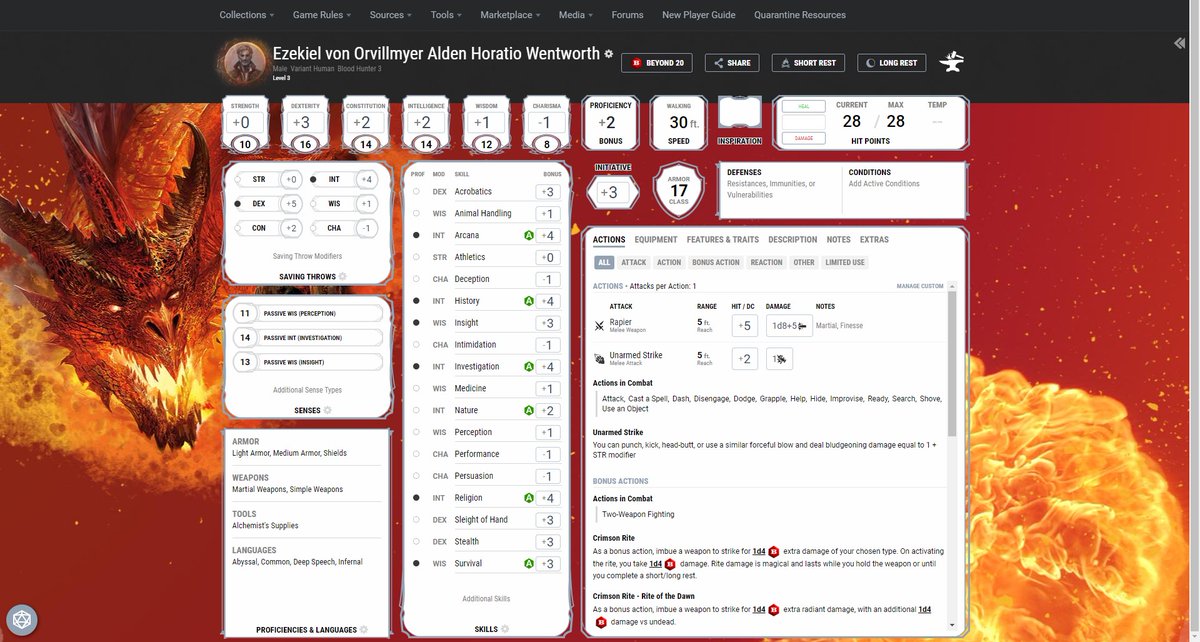
Task: Click the advantage icon on Arcana
Action: pos(527,235)
